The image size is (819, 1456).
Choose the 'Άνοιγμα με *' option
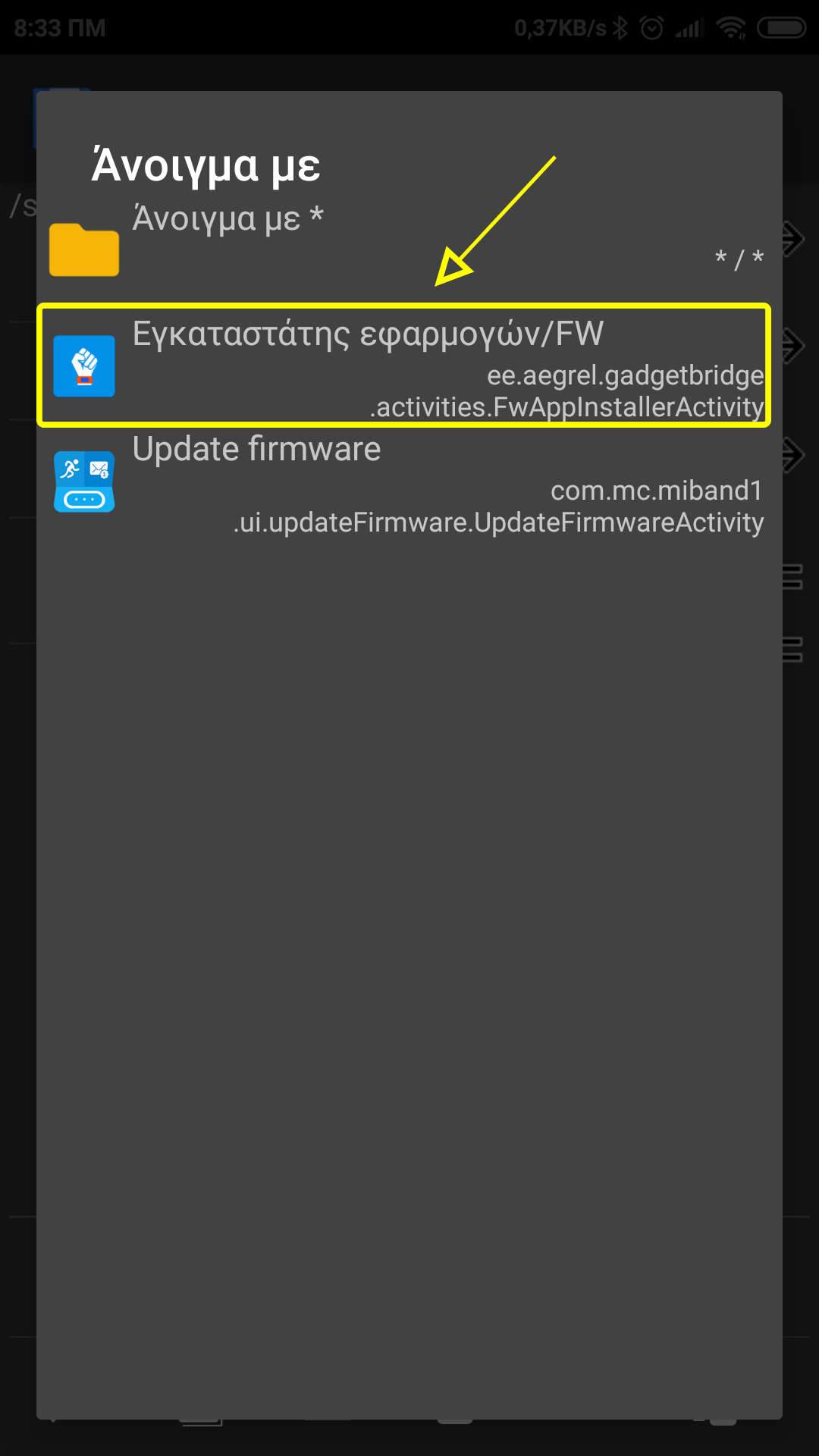click(x=409, y=239)
